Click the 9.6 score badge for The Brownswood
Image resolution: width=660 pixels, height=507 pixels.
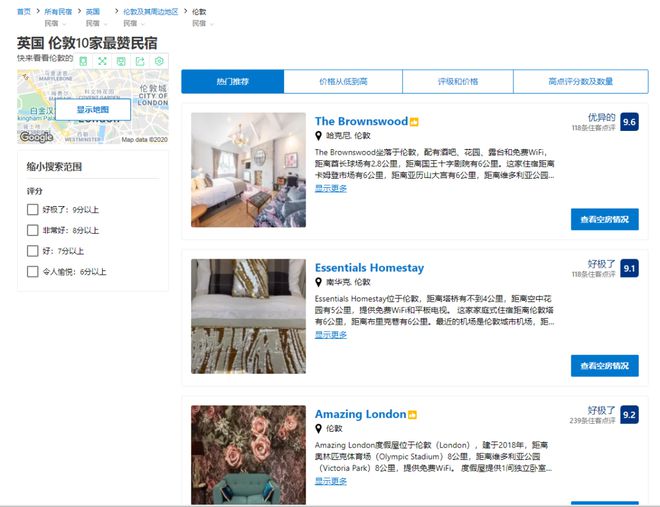pos(629,122)
